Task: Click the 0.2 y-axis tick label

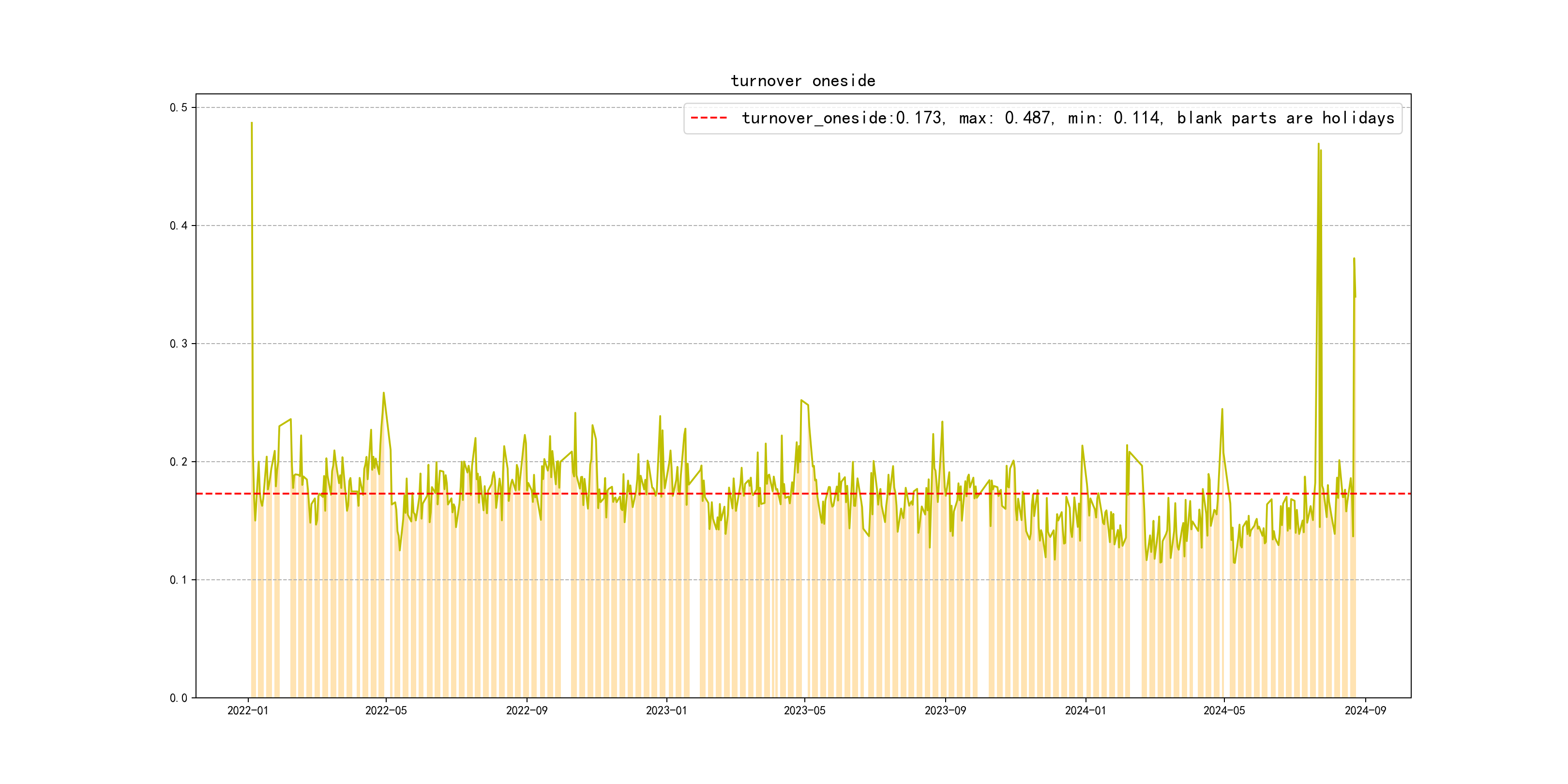Action: [179, 462]
